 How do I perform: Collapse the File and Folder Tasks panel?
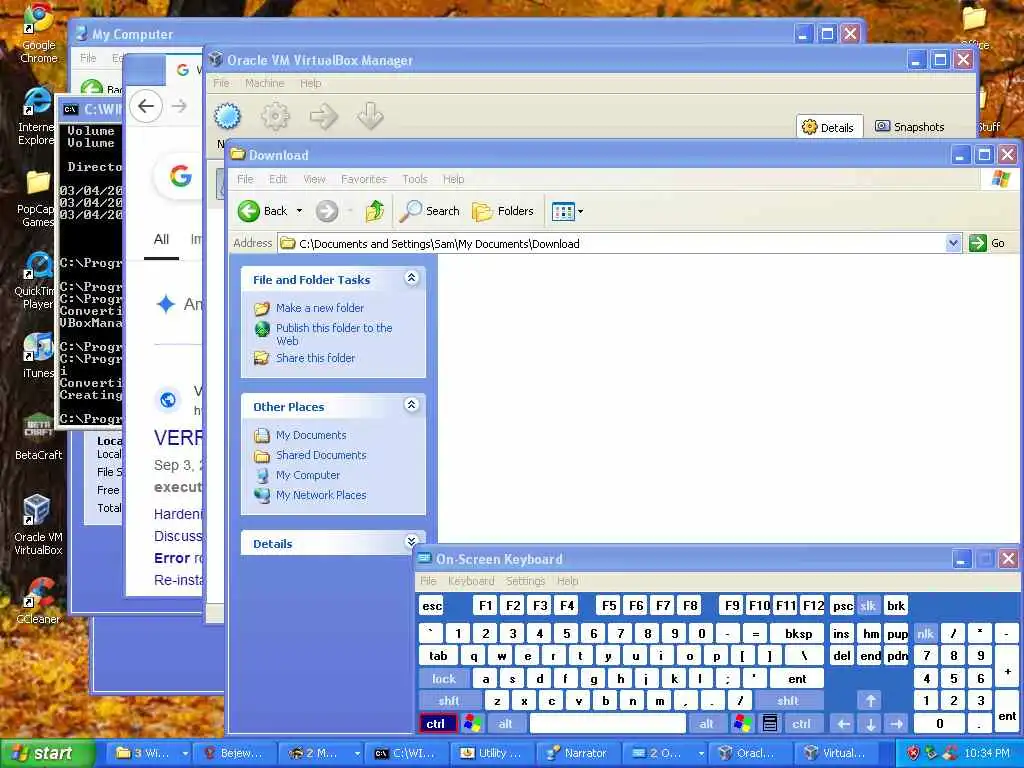(411, 278)
